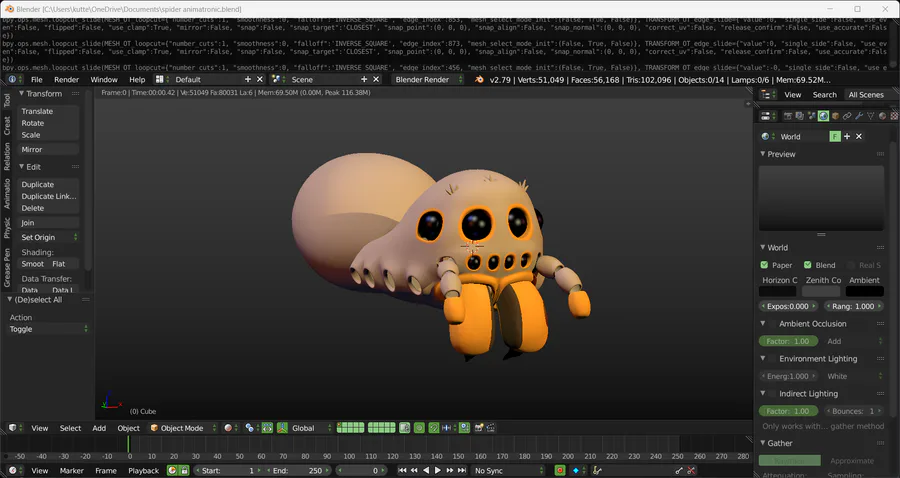
Task: Open the Object properties cube icon
Action: pyautogui.click(x=836, y=116)
